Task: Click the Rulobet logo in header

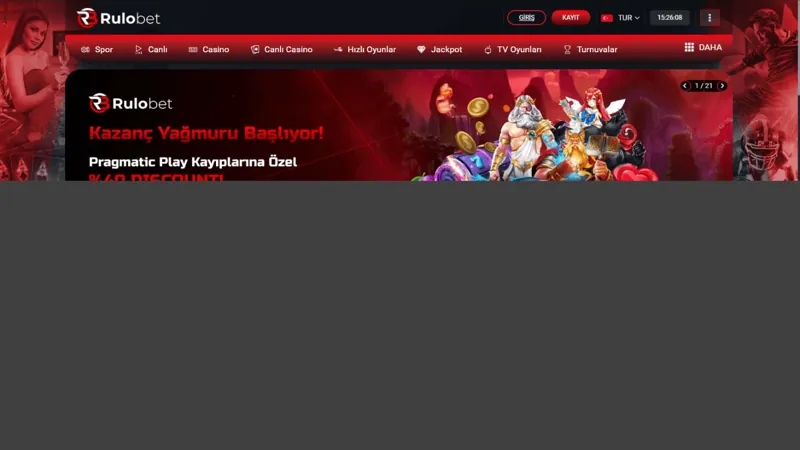Action: [118, 18]
